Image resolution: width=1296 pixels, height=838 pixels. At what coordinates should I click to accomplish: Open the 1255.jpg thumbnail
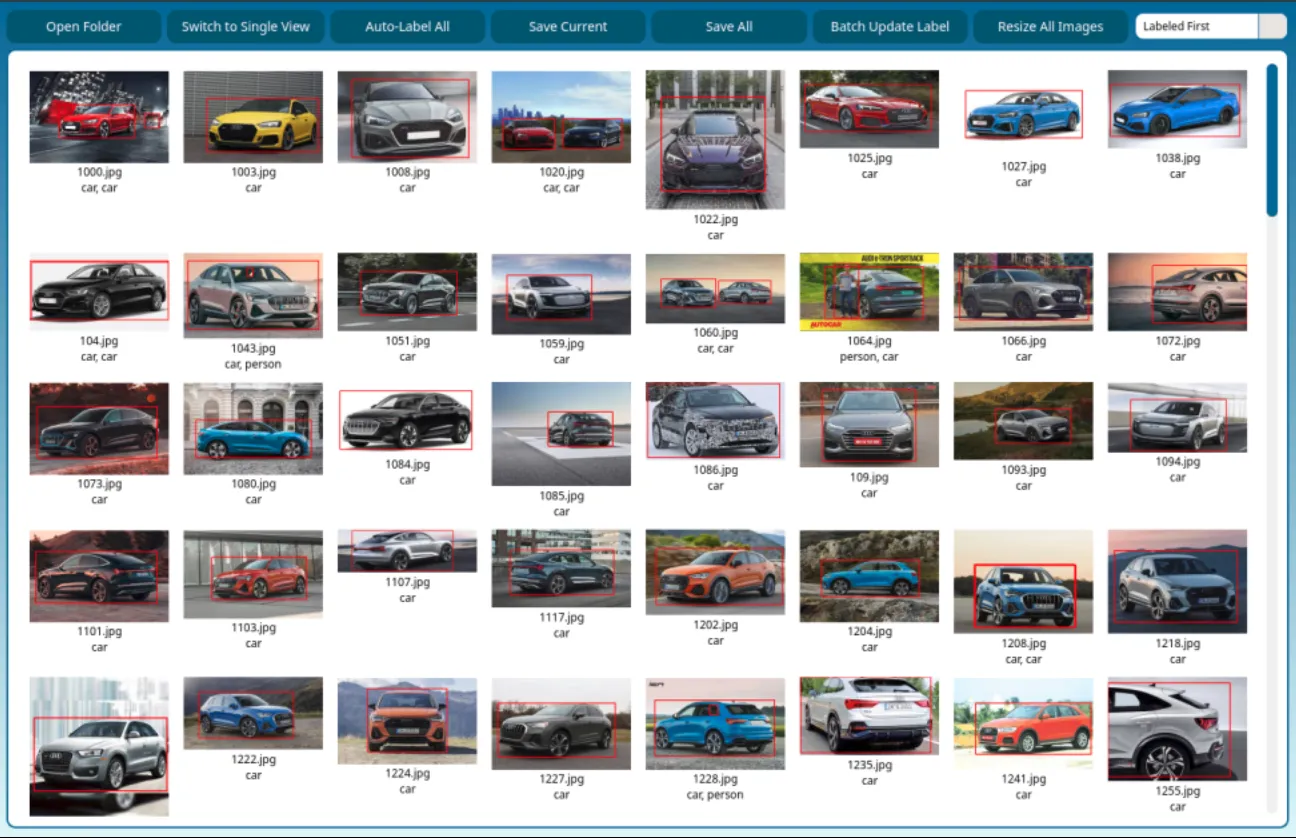pos(1177,729)
